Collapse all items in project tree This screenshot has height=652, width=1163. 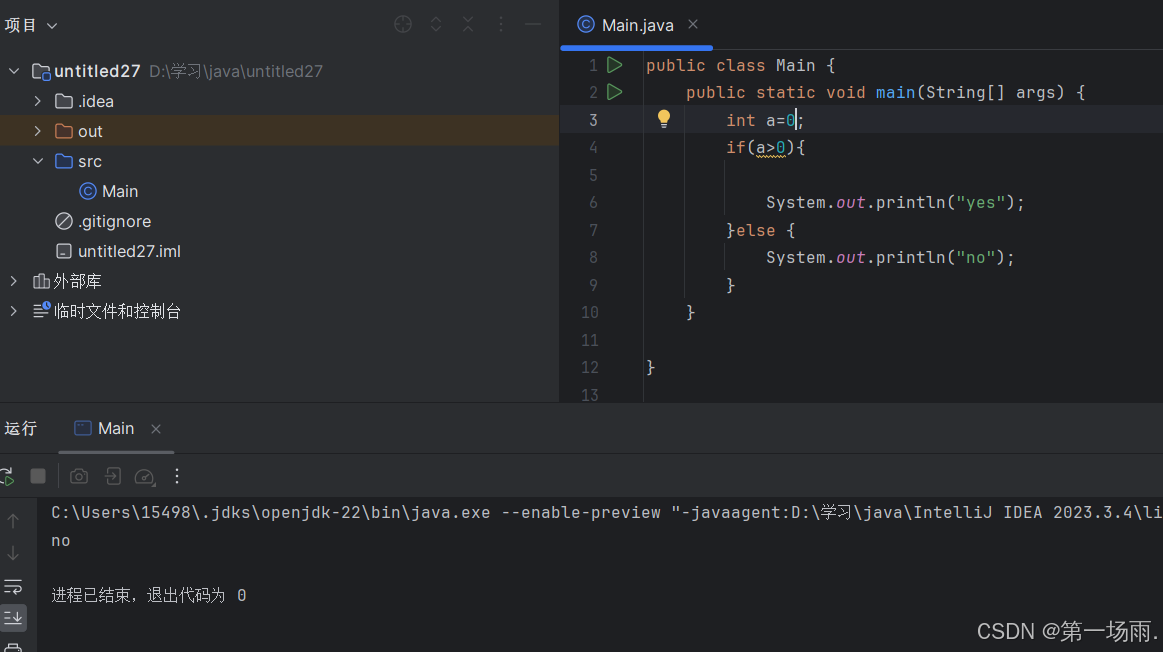click(x=468, y=24)
